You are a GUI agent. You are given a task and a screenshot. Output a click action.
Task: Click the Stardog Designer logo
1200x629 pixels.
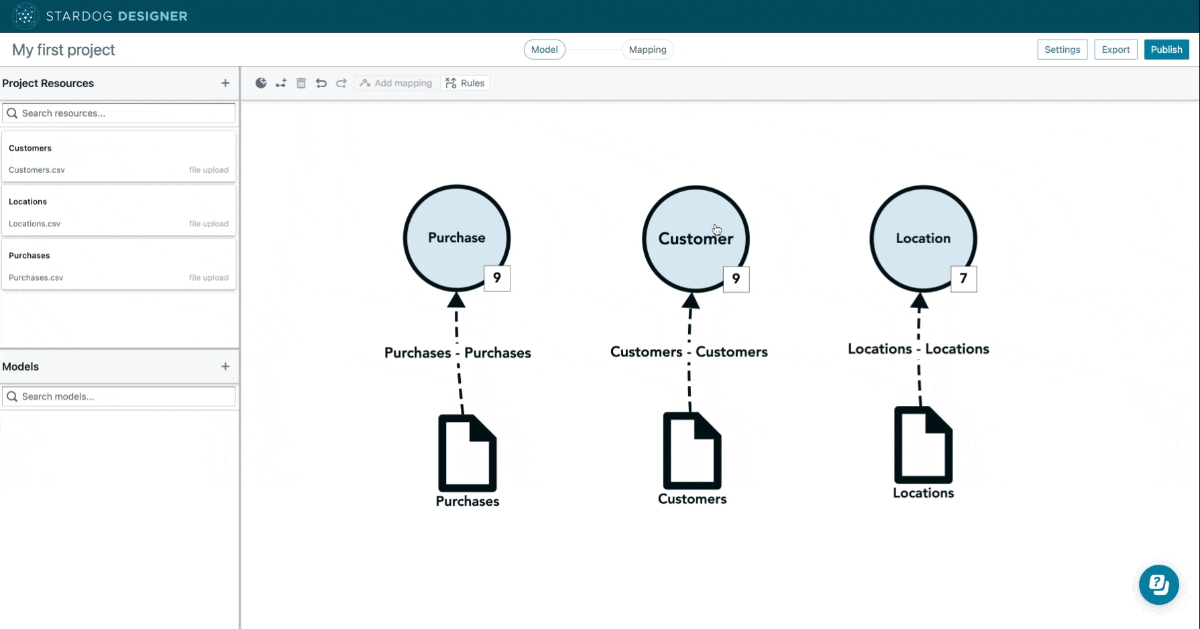[x=26, y=16]
